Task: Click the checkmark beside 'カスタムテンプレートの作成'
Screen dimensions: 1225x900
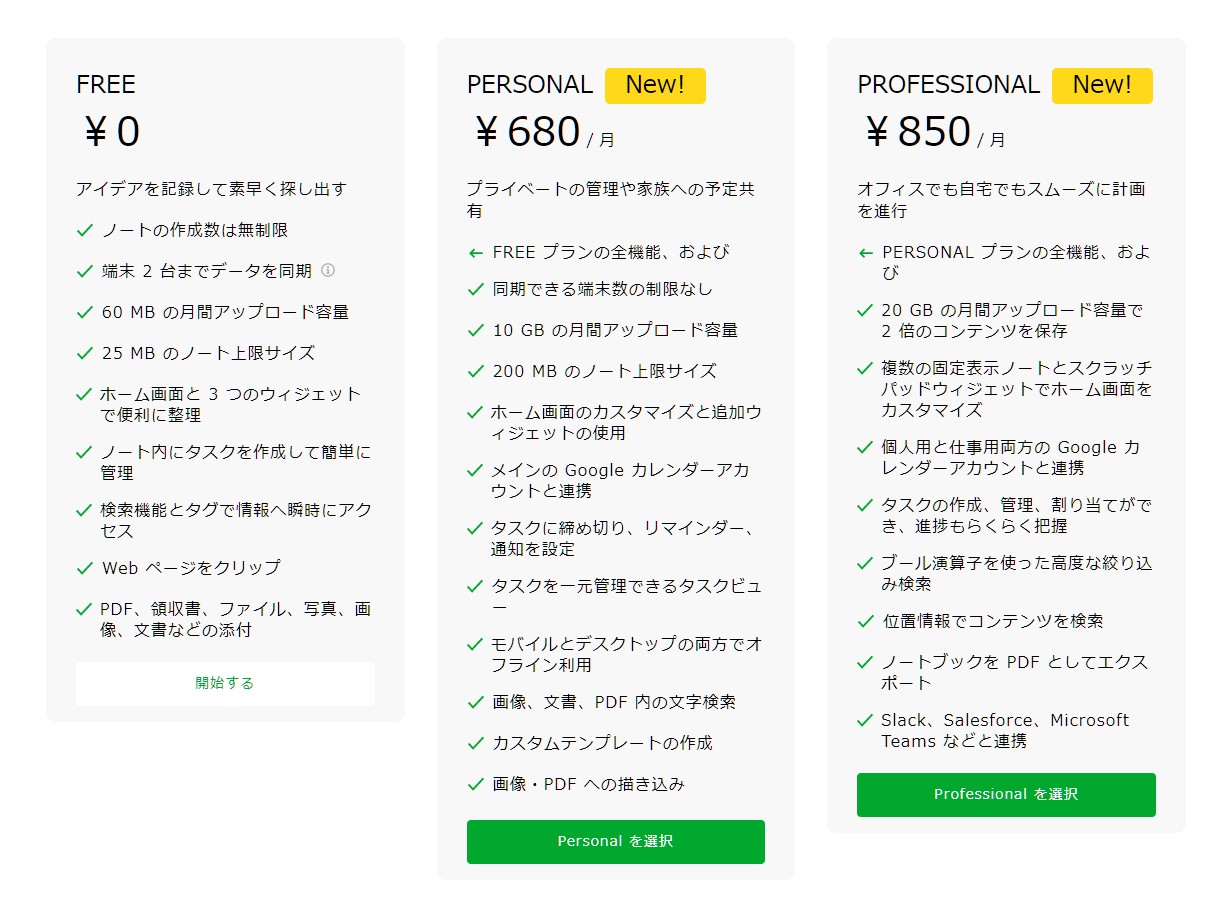Action: coord(473,744)
